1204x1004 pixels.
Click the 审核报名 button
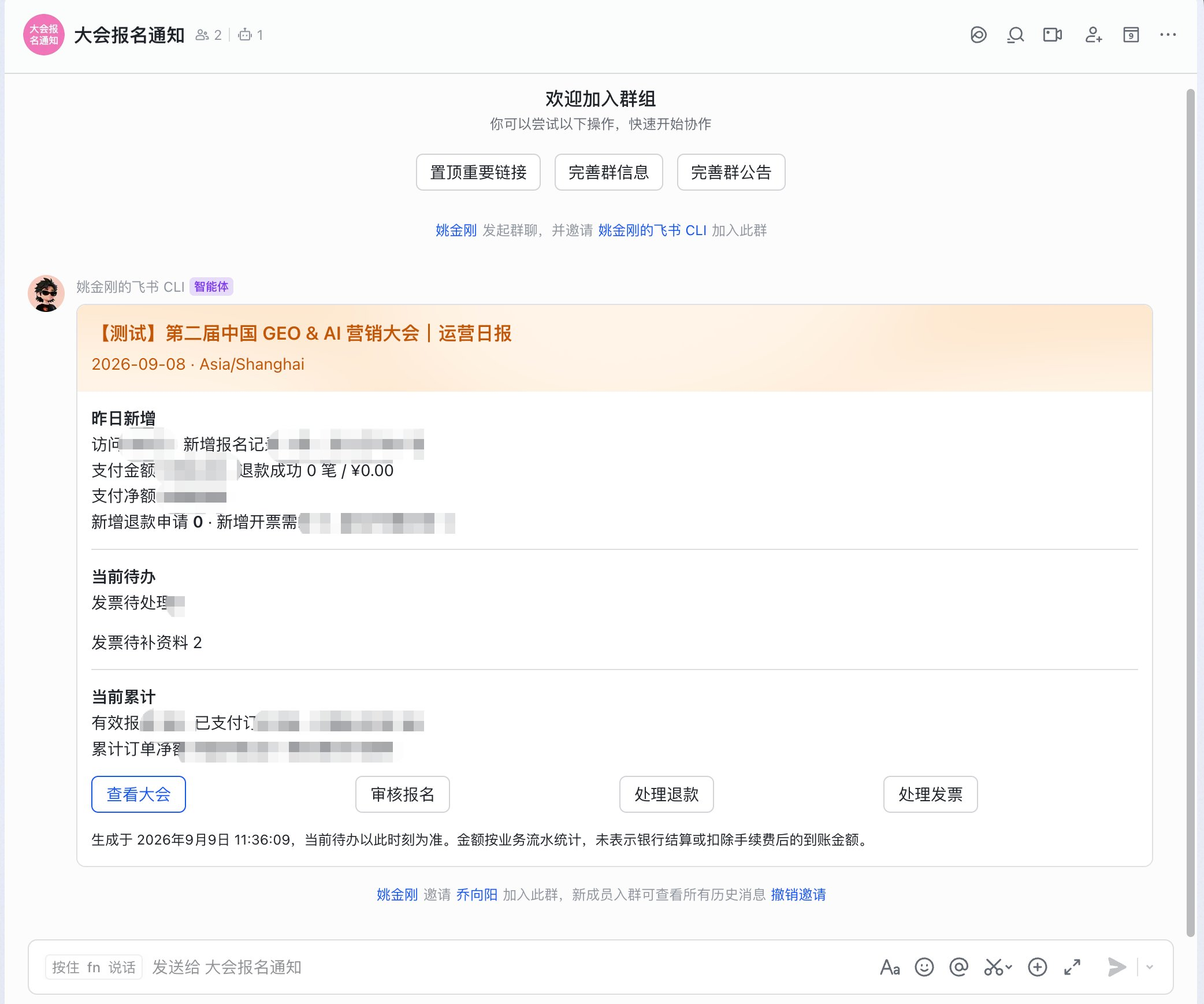pos(403,794)
